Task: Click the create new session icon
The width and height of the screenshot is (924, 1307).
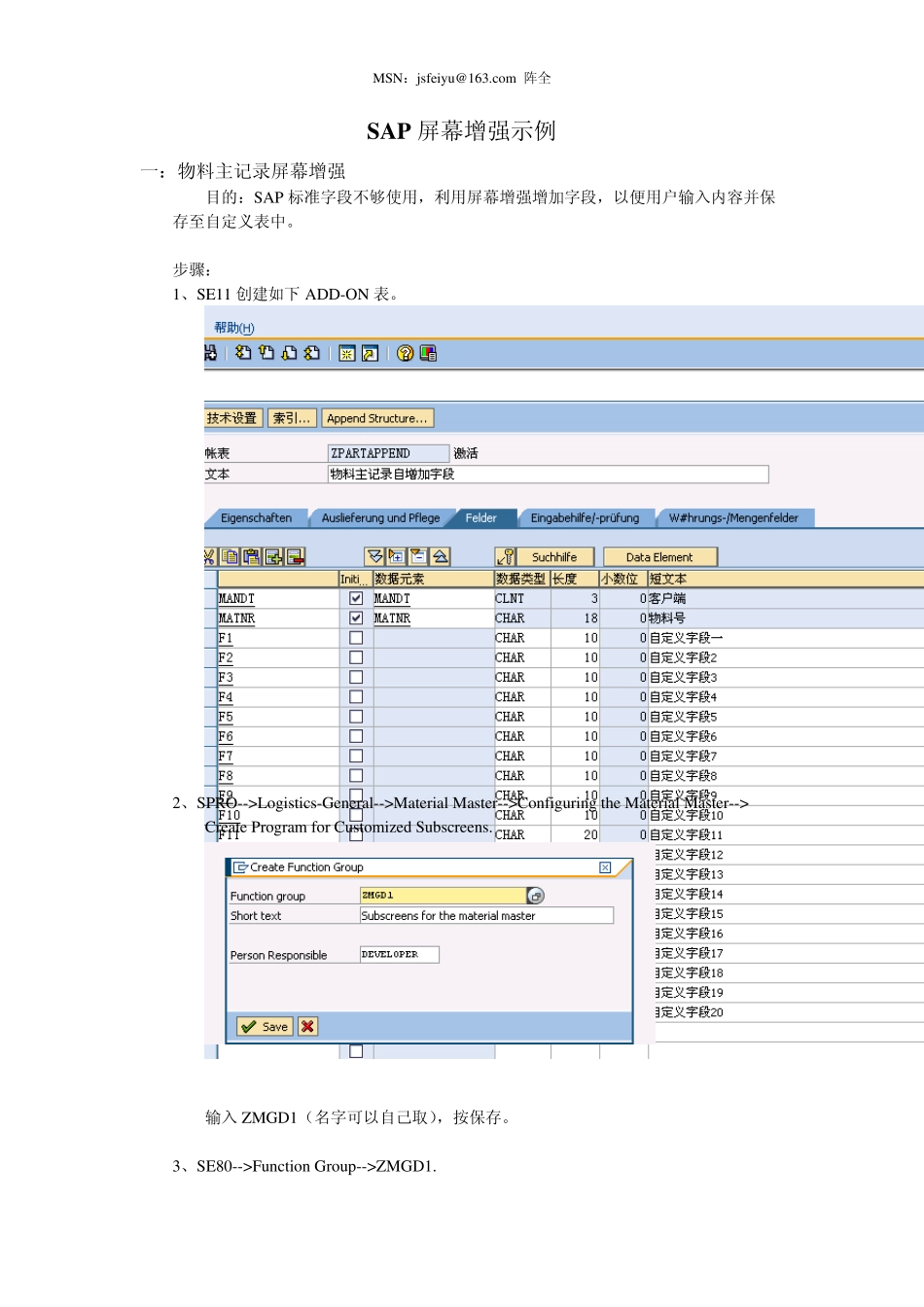Action: (x=346, y=354)
